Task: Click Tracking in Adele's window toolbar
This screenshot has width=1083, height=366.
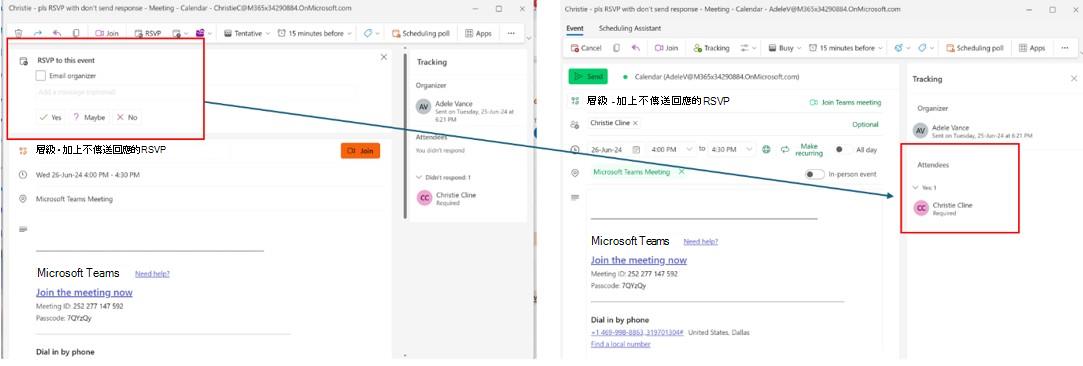Action: pos(711,48)
